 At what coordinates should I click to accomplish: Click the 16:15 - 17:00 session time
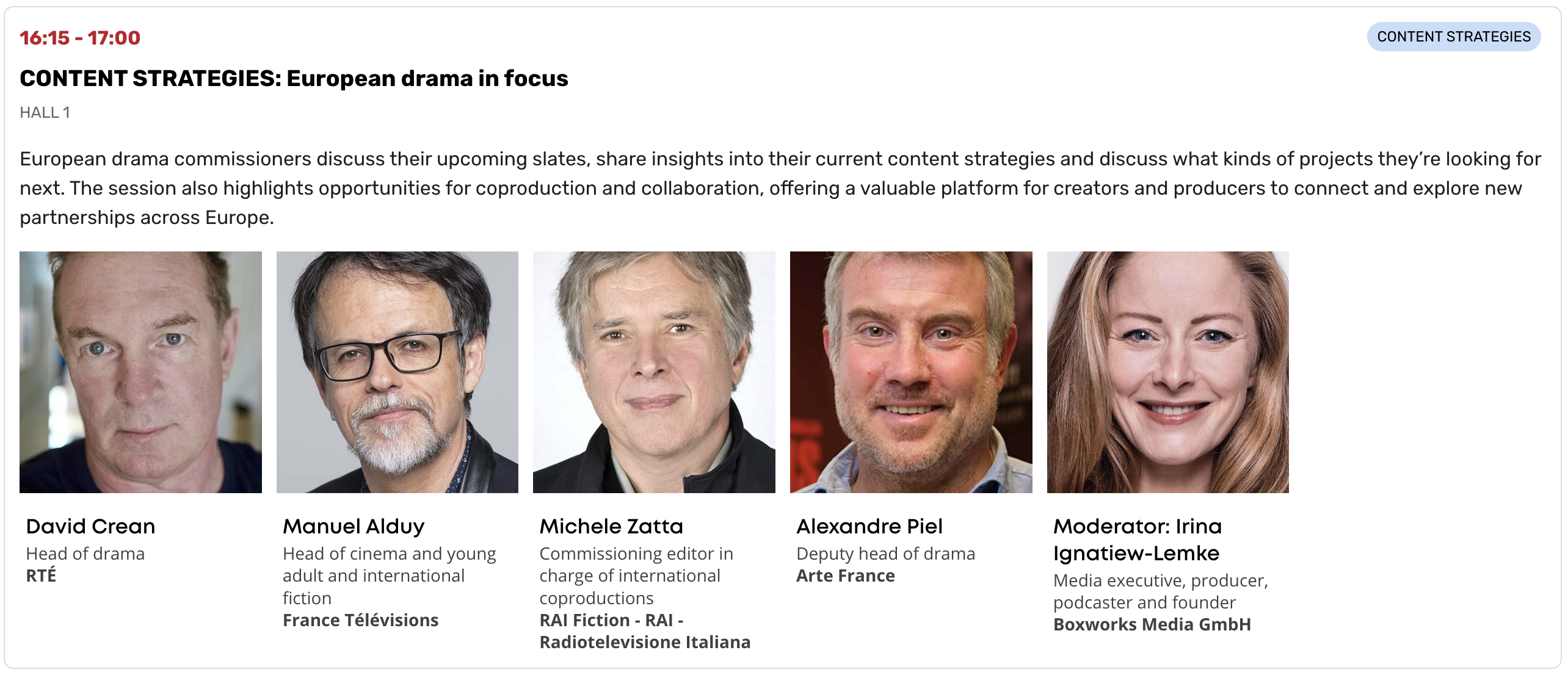pyautogui.click(x=80, y=38)
